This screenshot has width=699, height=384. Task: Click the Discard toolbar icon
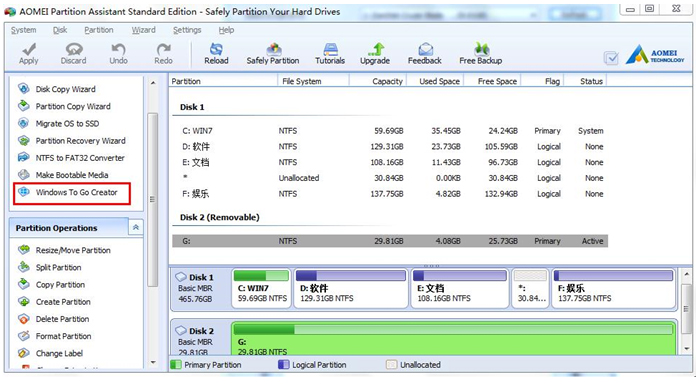click(74, 49)
